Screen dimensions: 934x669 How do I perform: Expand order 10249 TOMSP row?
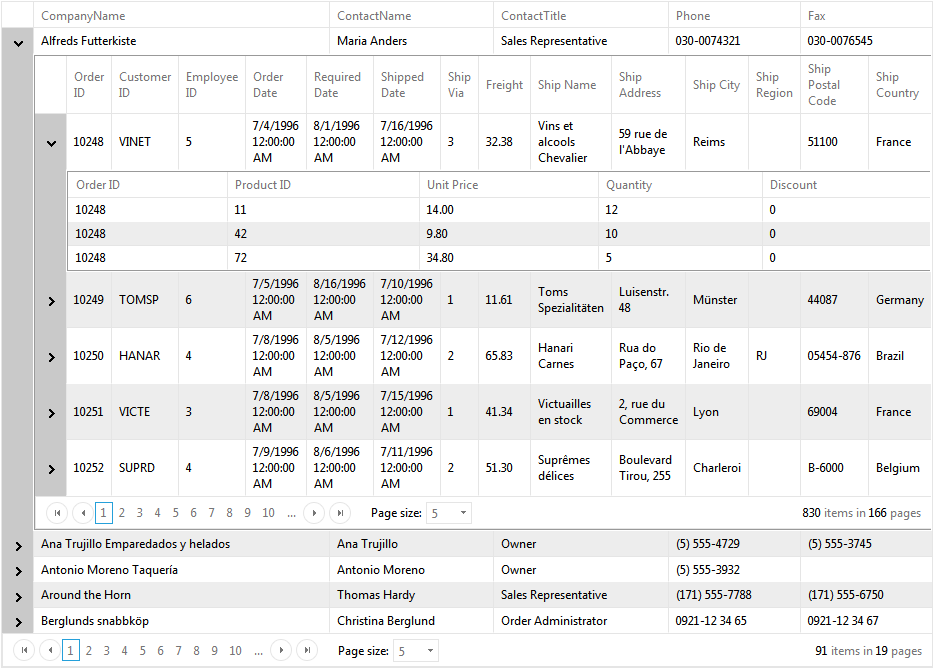click(x=51, y=300)
